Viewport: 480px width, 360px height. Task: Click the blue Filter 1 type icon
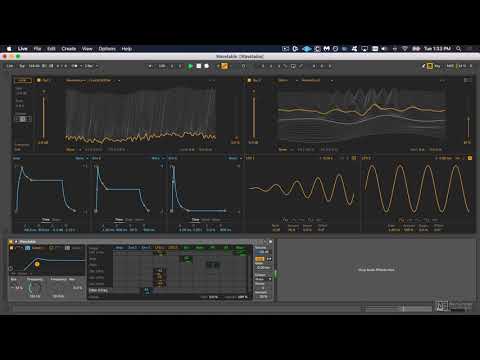click(x=28, y=248)
